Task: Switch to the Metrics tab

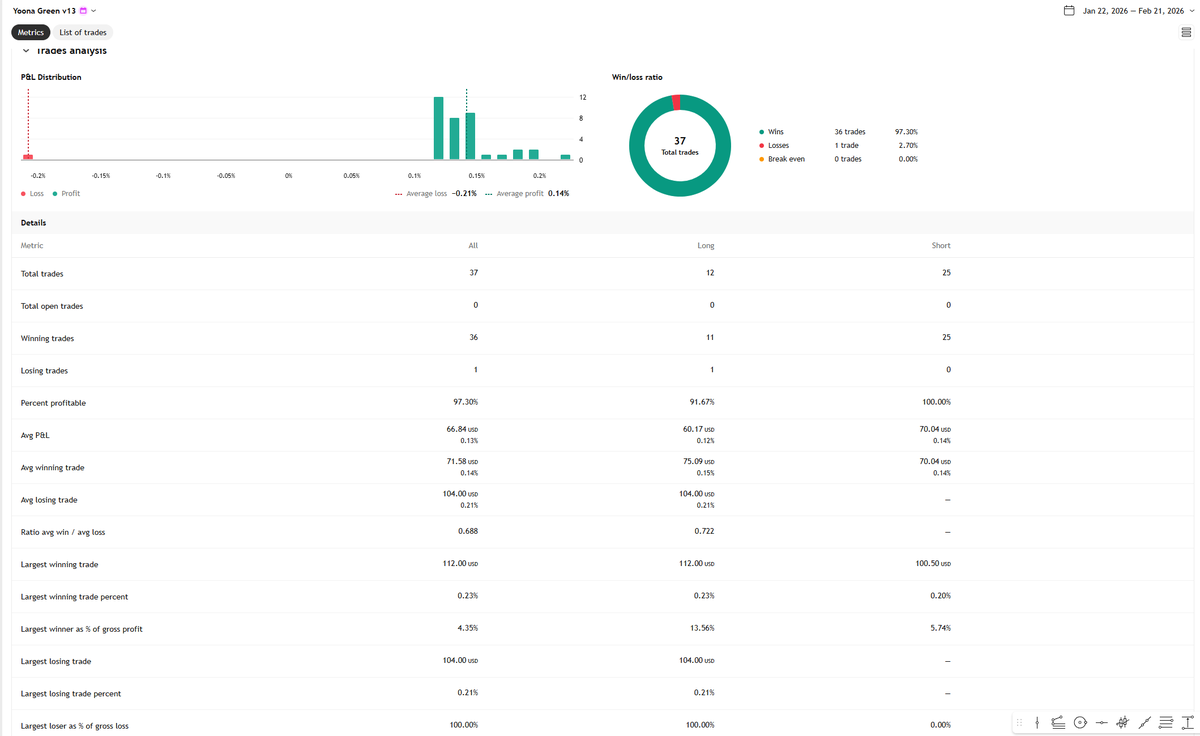Action: click(30, 33)
